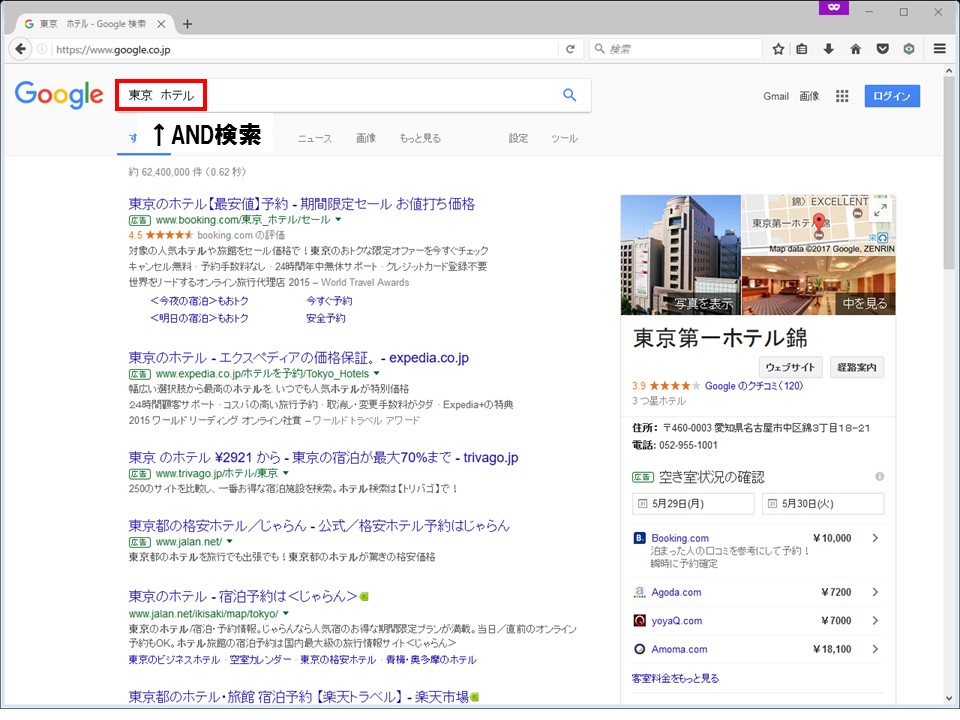Click the ログイン button
The image size is (960, 720).
pyautogui.click(x=892, y=96)
